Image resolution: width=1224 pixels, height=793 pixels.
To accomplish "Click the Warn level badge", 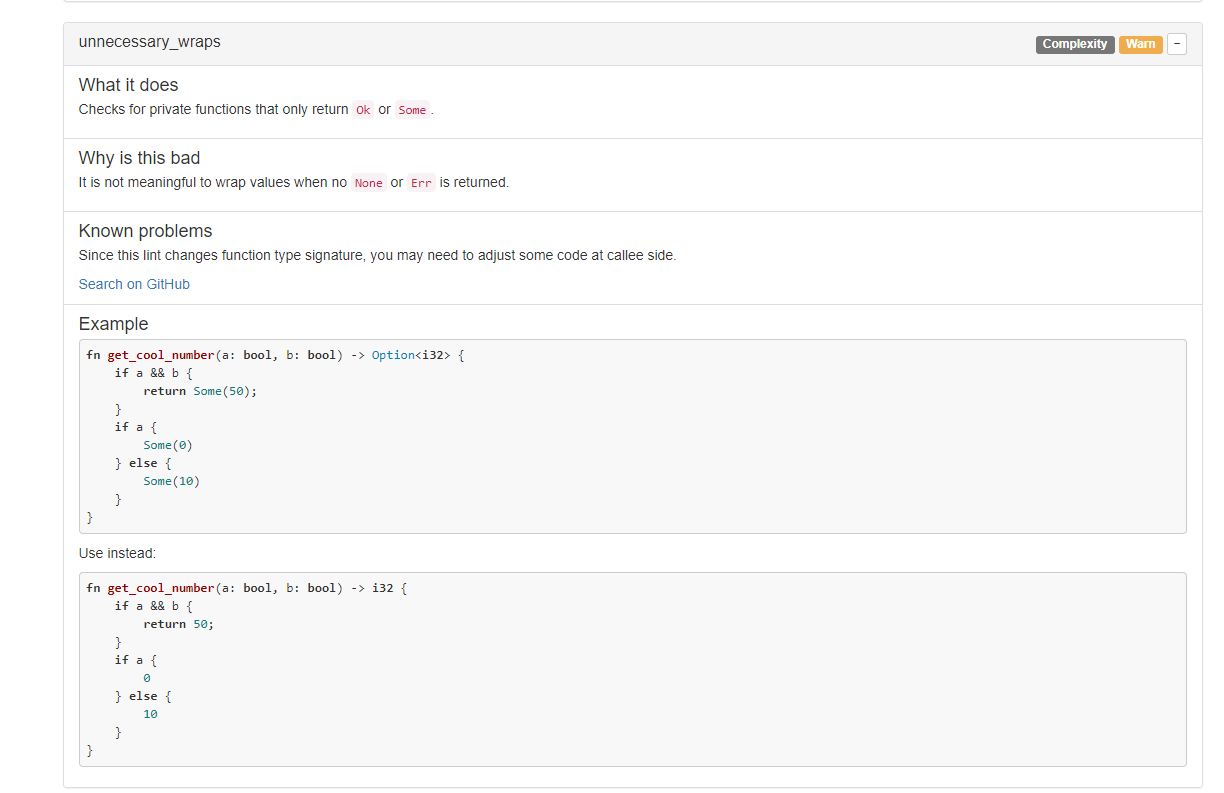I will coord(1140,44).
